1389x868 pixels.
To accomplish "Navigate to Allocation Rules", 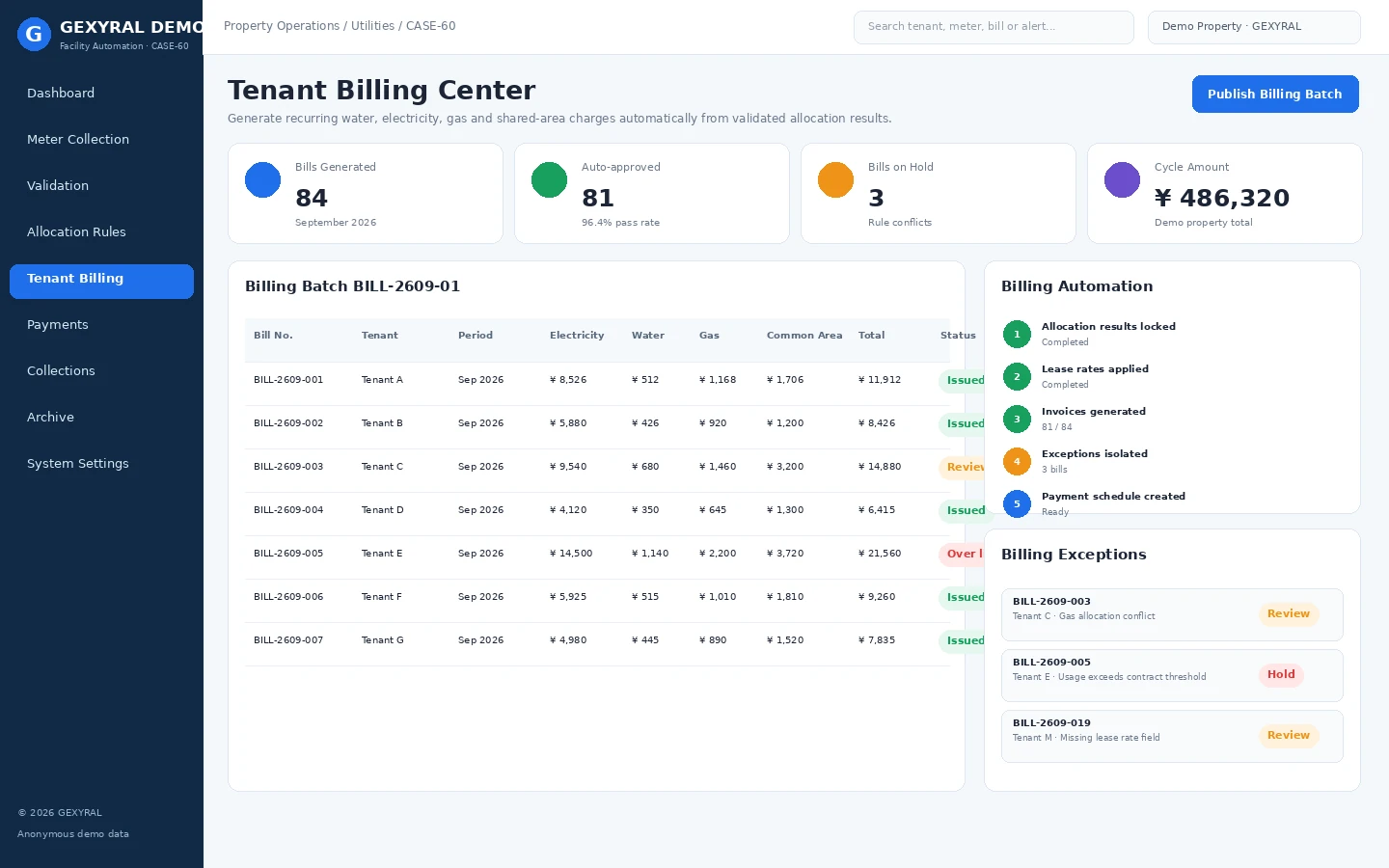I will coord(101,232).
